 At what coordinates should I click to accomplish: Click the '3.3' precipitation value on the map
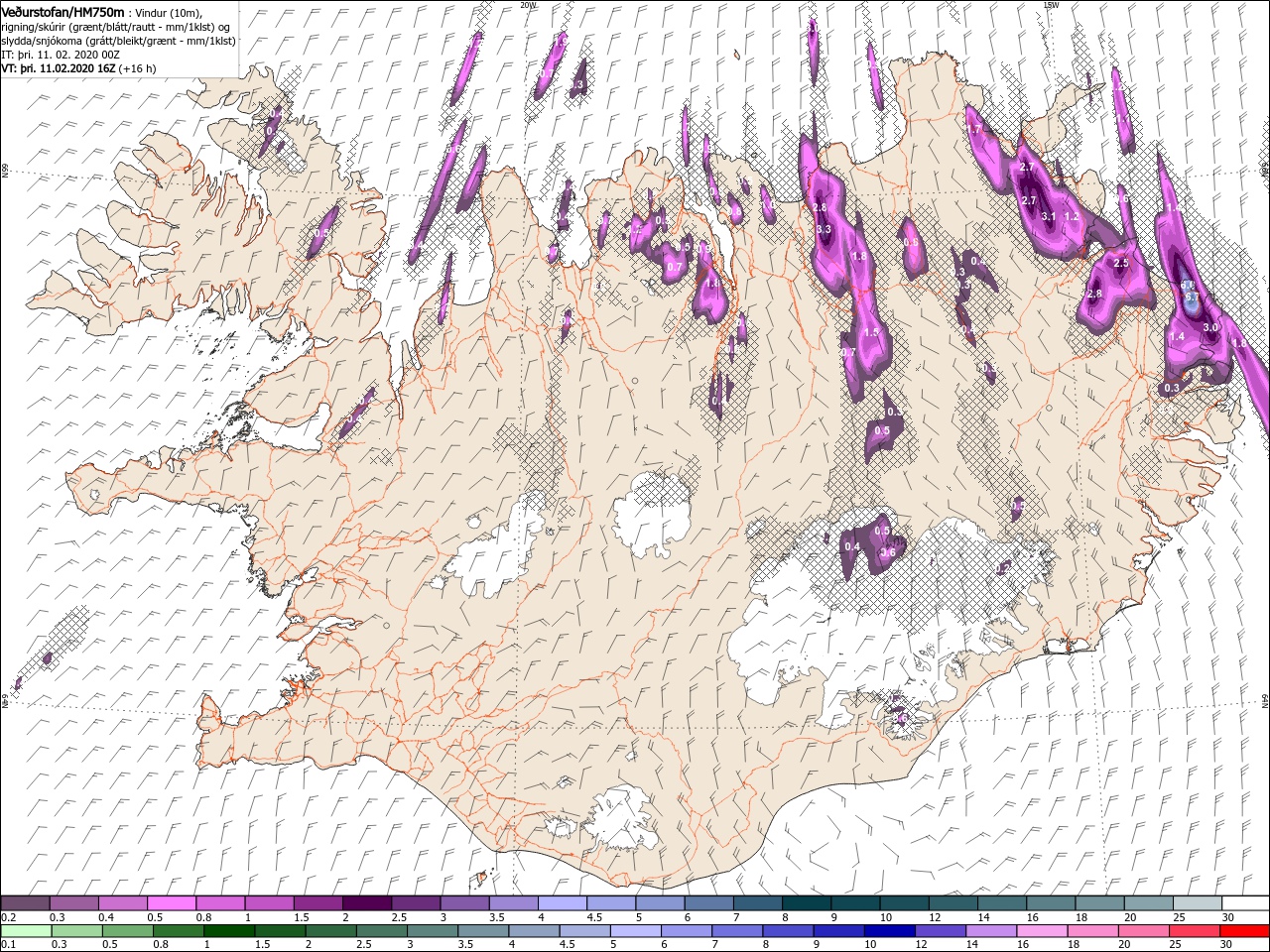point(824,230)
